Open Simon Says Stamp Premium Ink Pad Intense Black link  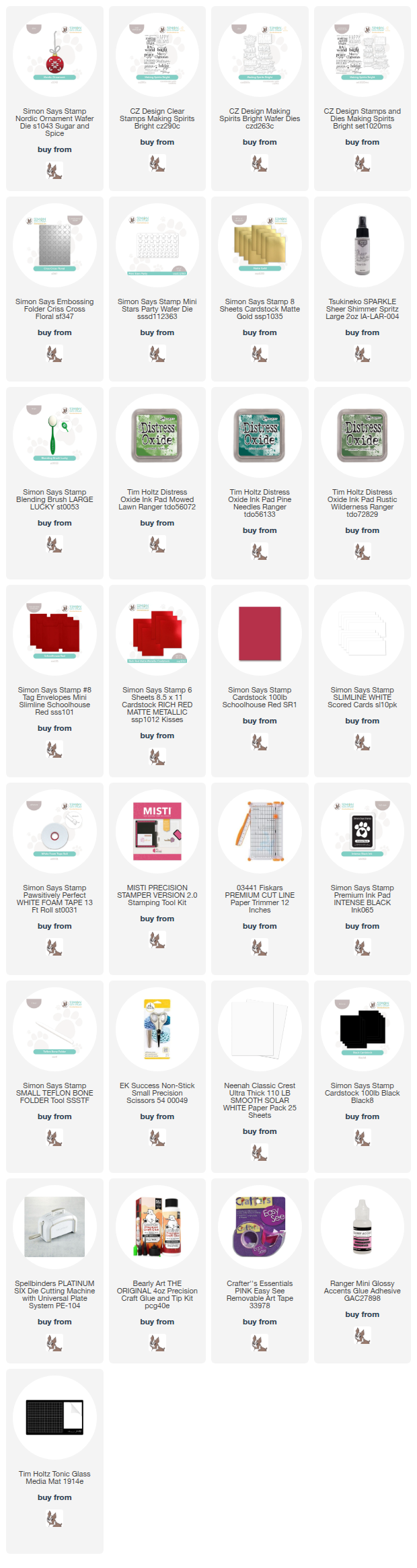point(362,898)
